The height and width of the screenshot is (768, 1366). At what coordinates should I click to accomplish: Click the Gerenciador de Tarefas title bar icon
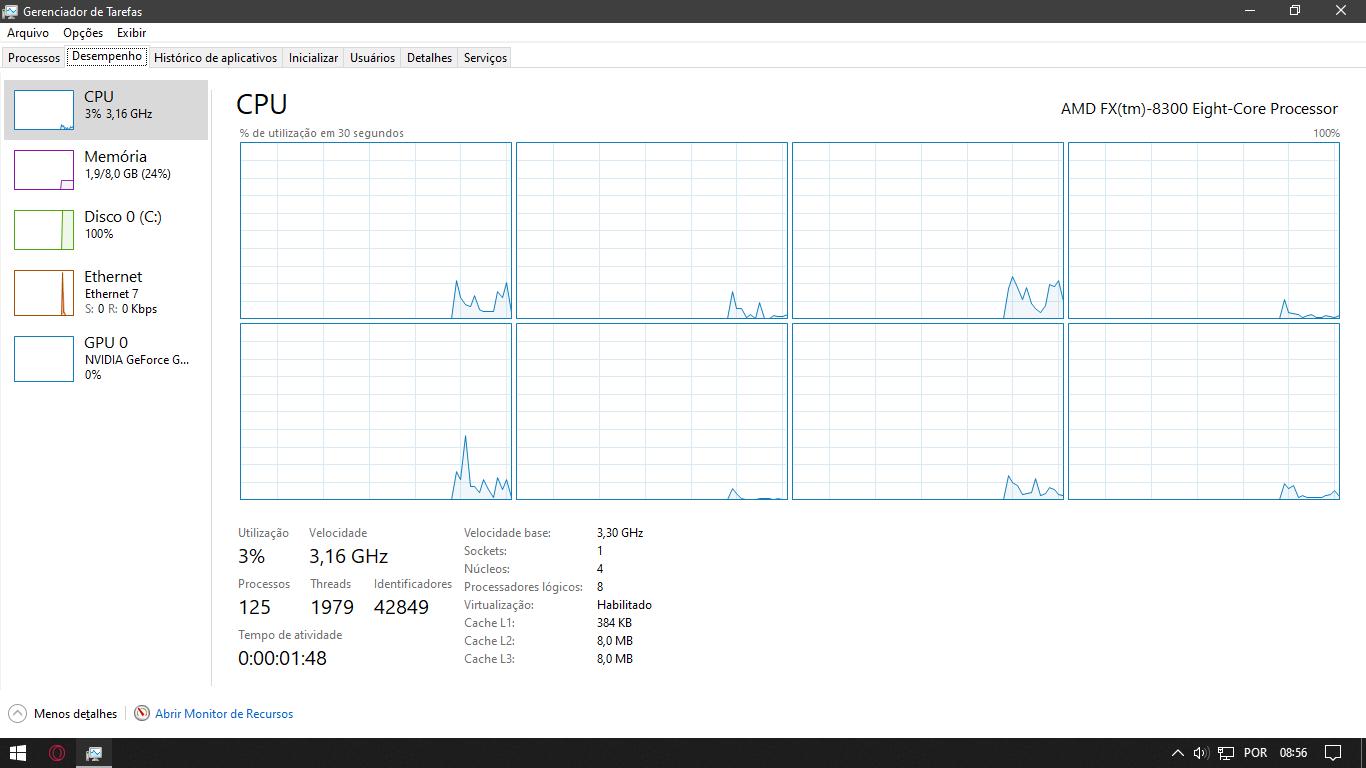tap(12, 11)
